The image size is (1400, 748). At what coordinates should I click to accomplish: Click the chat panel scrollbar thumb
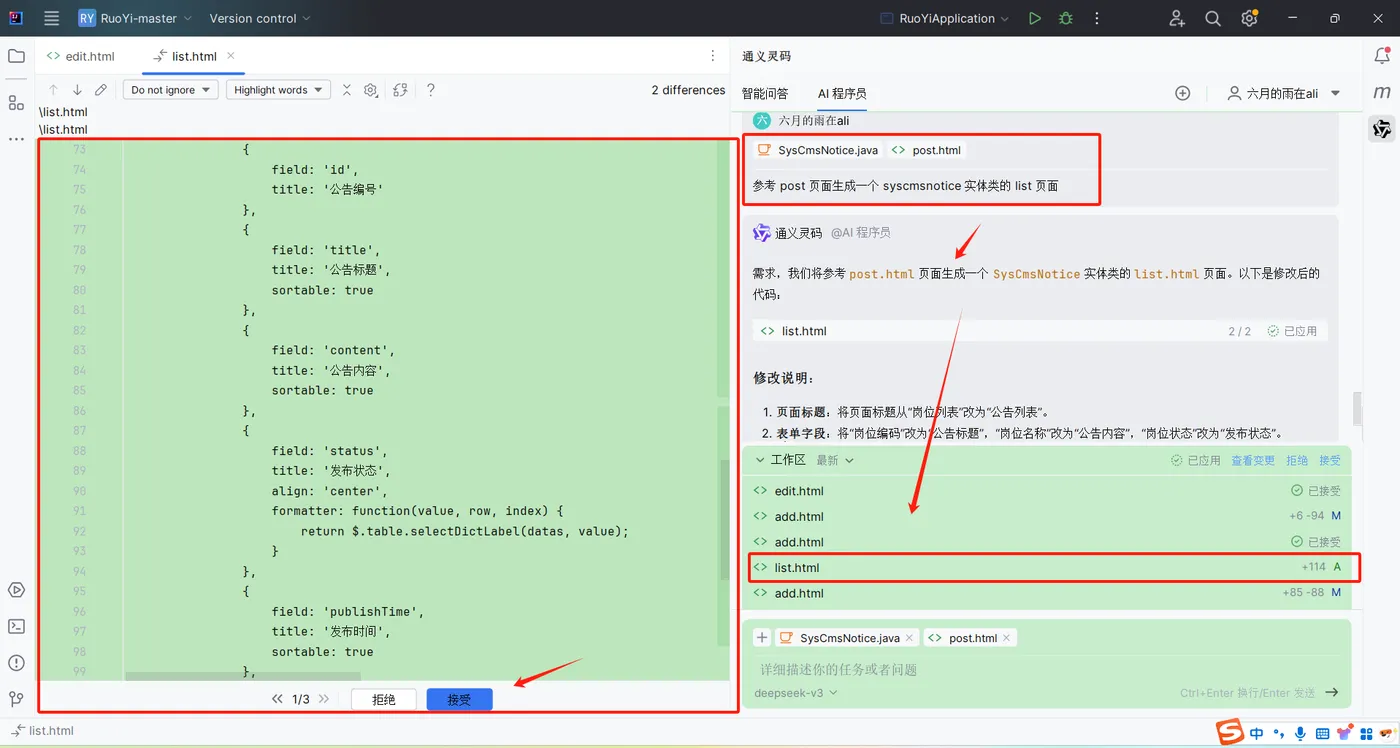(1357, 408)
